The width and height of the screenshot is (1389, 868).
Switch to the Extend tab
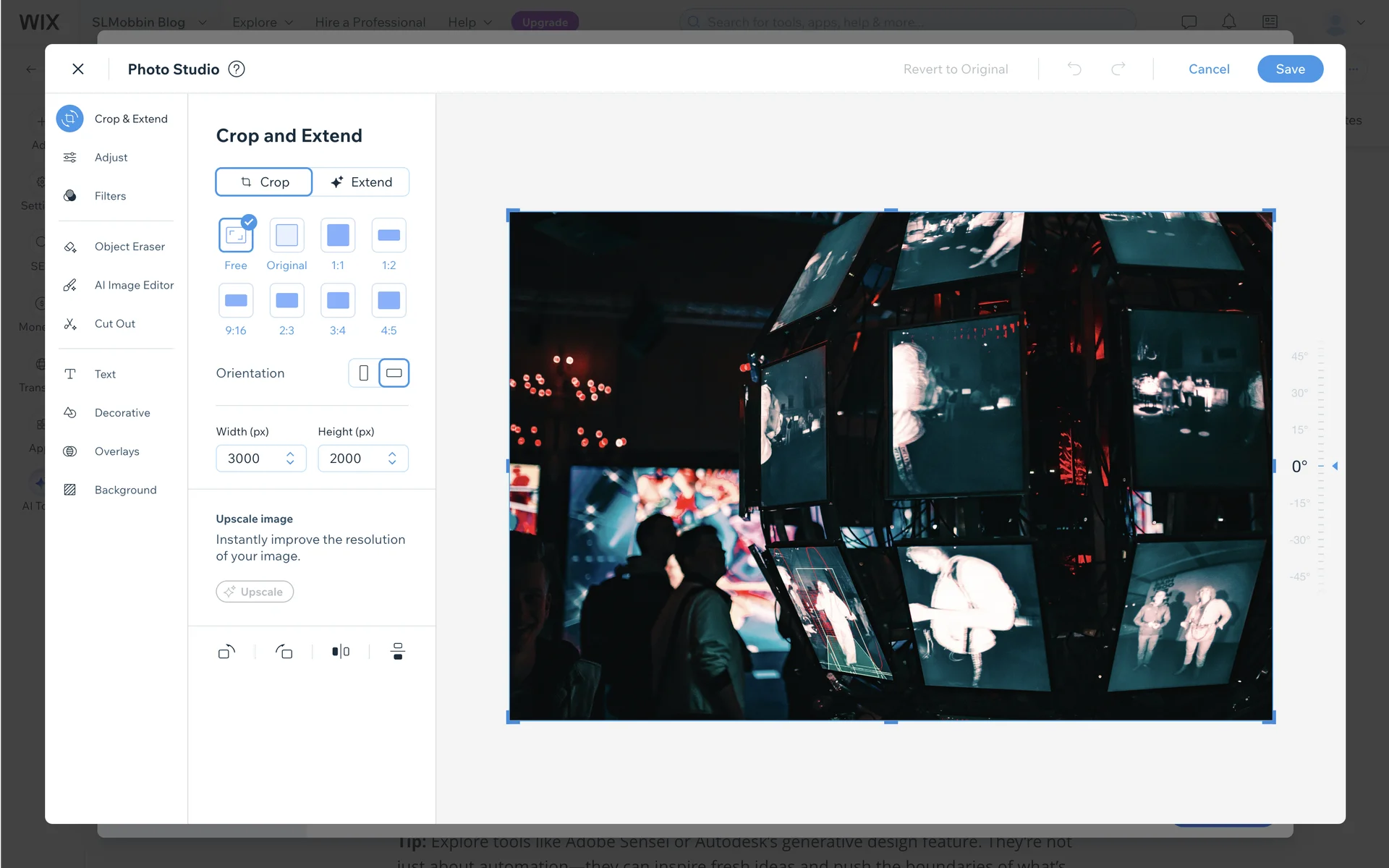pos(362,182)
